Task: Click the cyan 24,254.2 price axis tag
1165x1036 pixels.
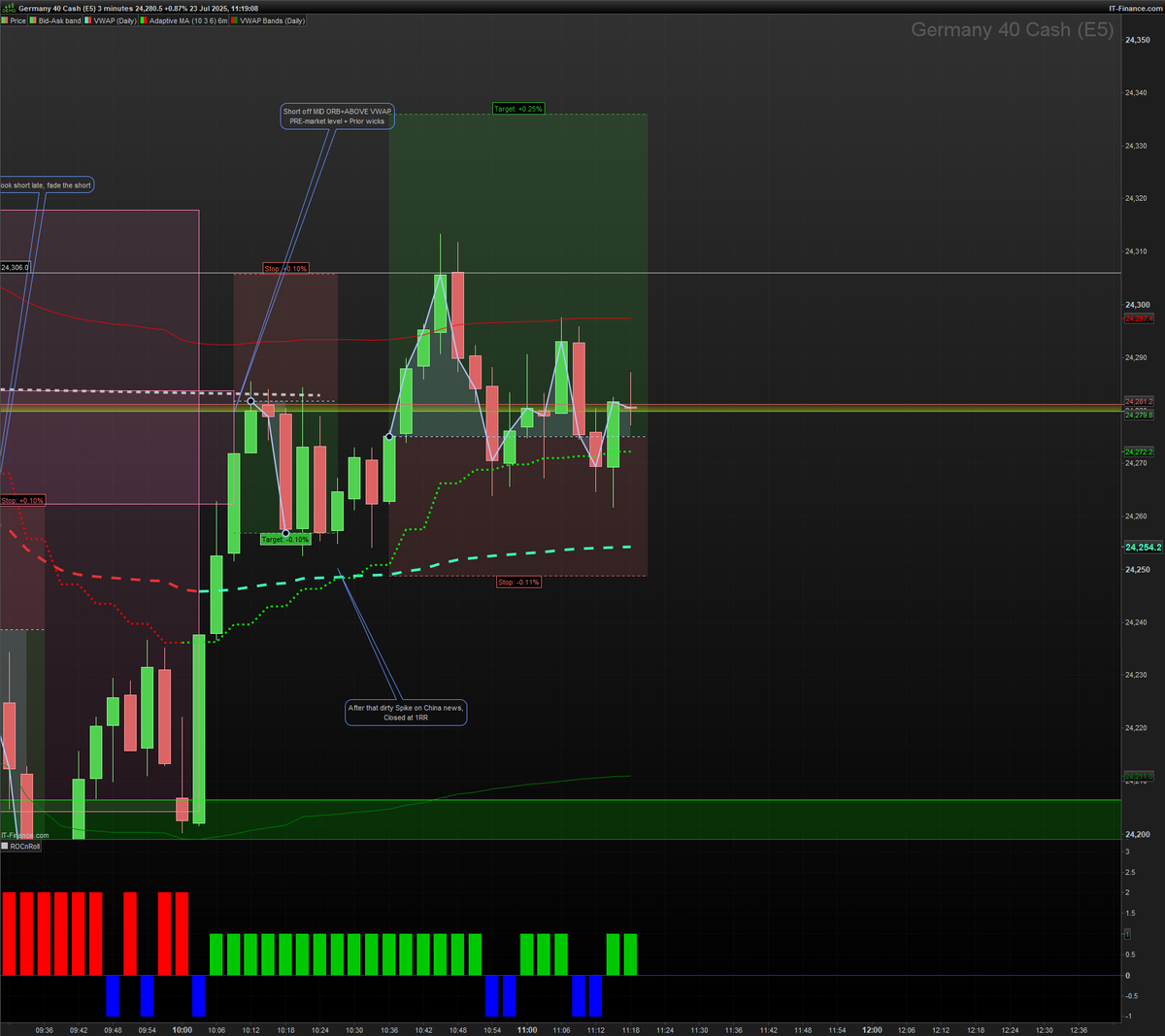Action: tap(1143, 548)
